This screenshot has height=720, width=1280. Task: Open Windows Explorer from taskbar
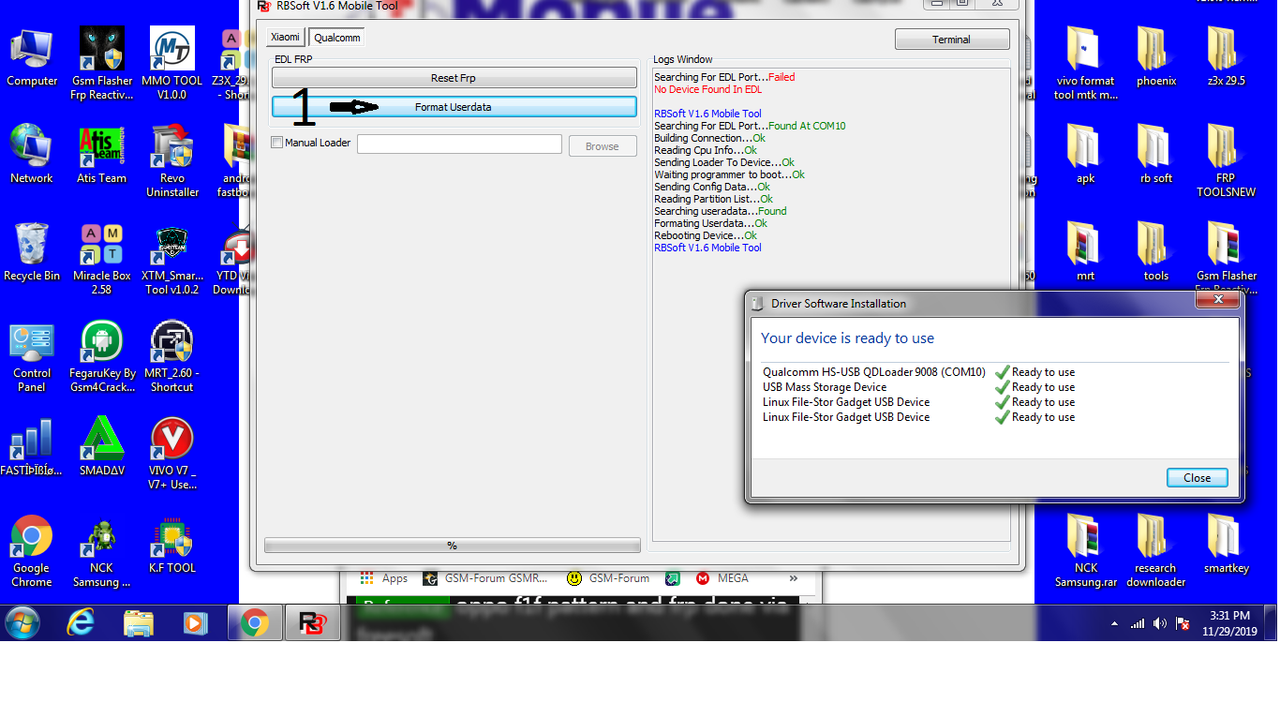138,624
